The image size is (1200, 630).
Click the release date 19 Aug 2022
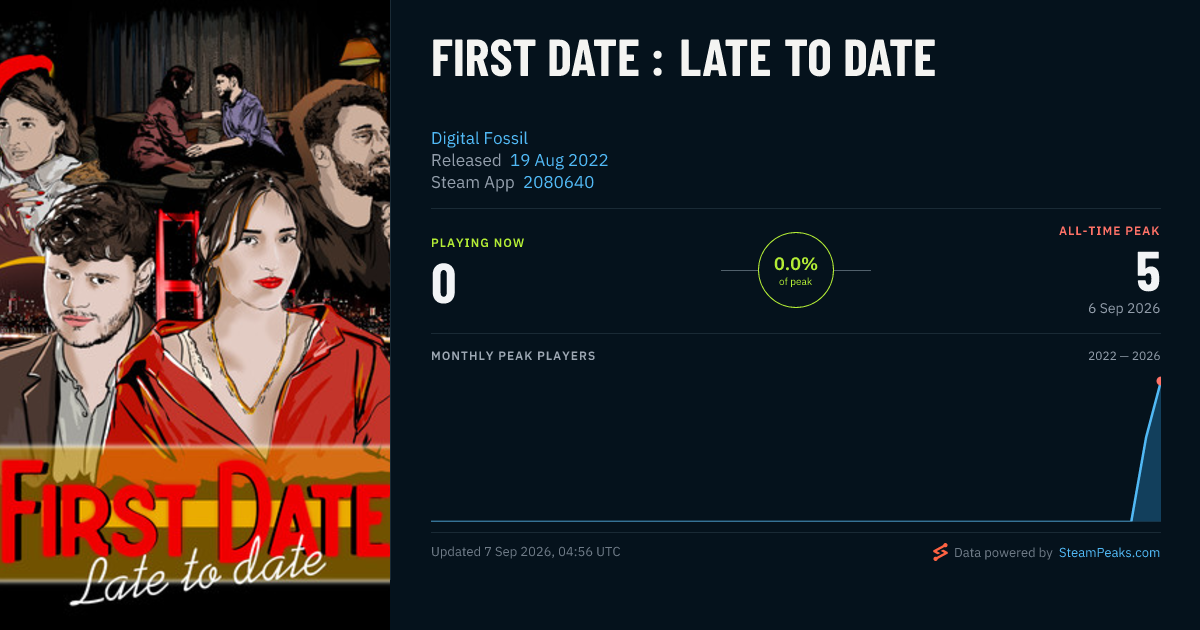pos(559,160)
